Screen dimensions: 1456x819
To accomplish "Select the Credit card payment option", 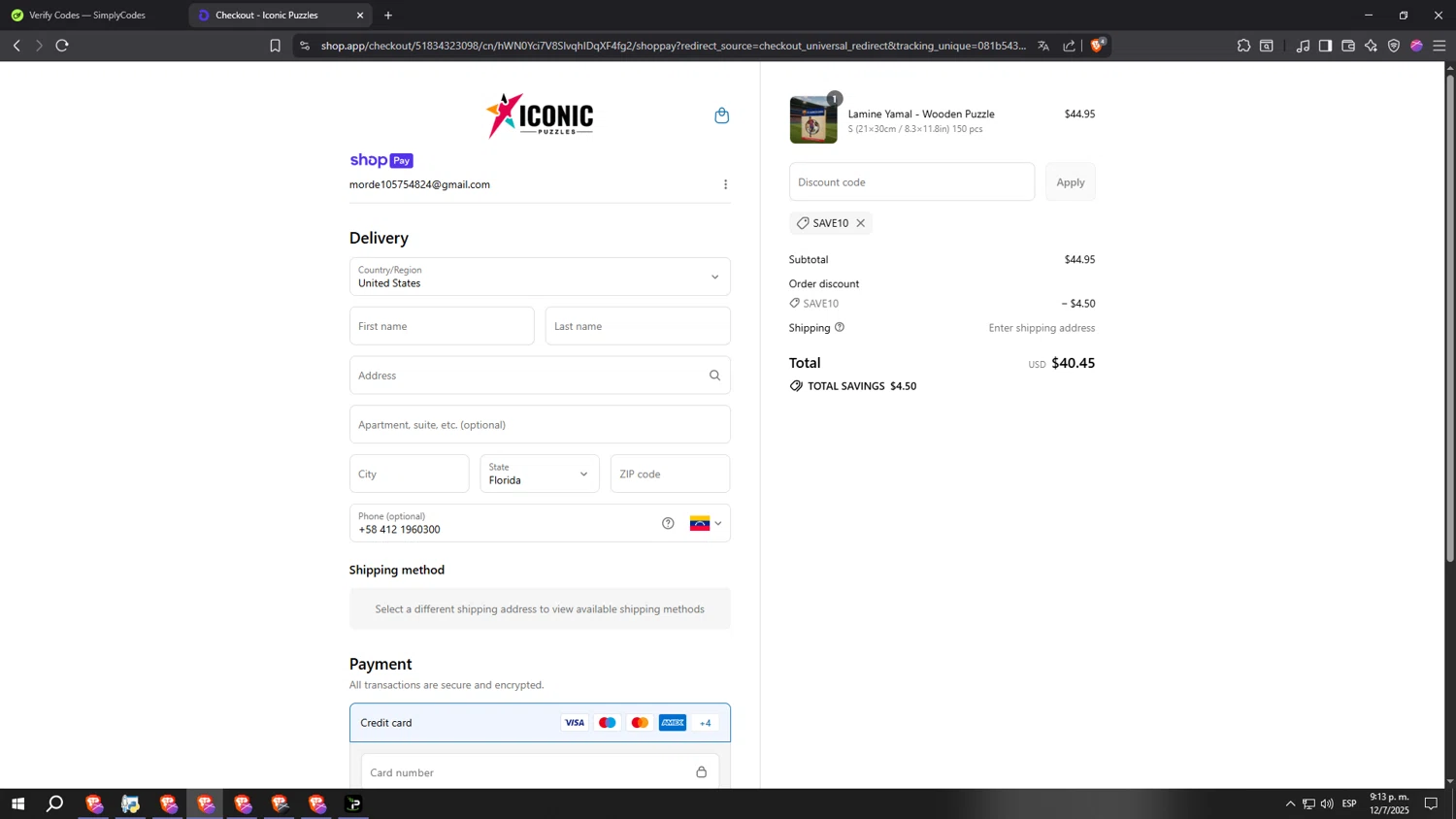I will point(540,723).
